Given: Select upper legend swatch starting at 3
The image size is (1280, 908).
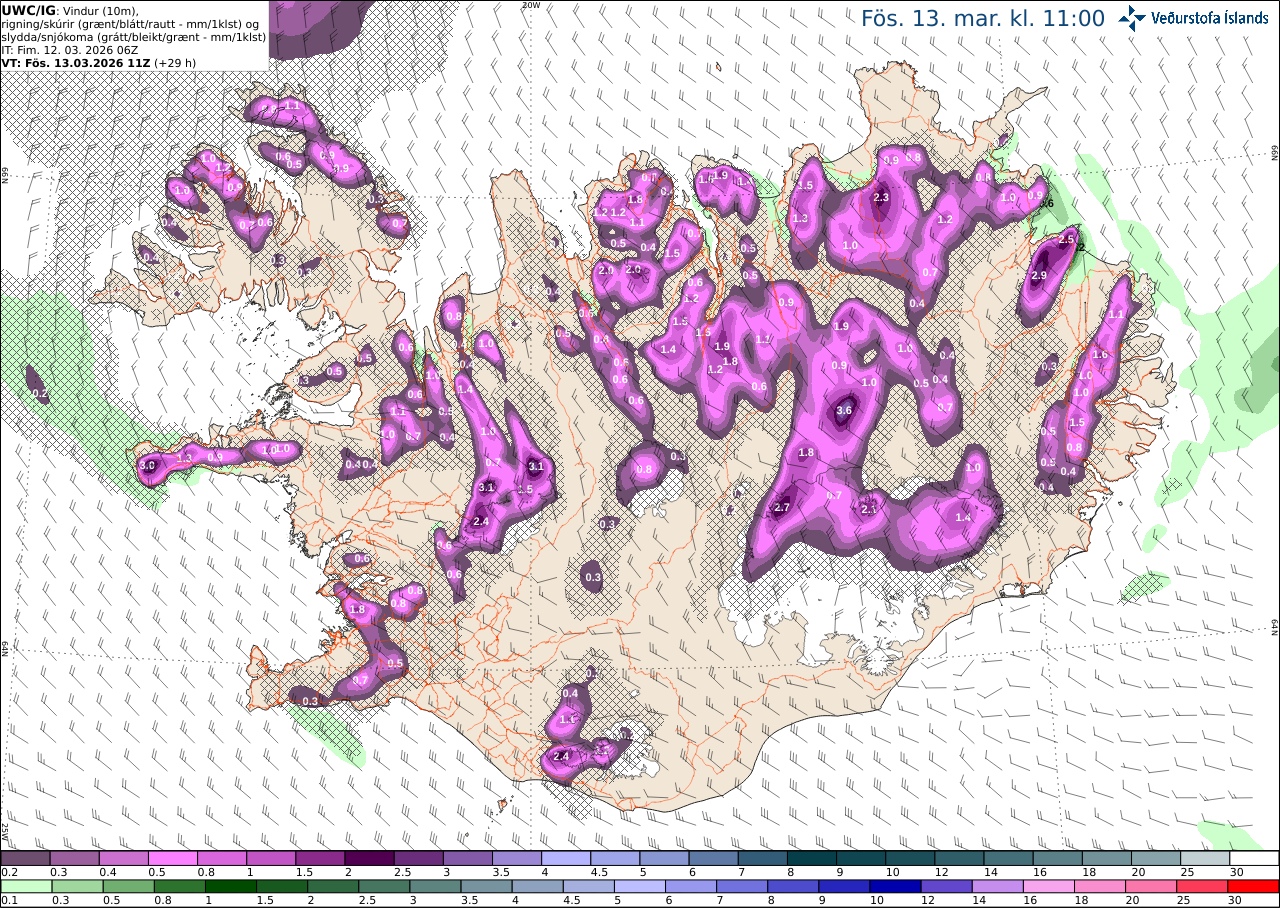Looking at the screenshot, I should (467, 858).
